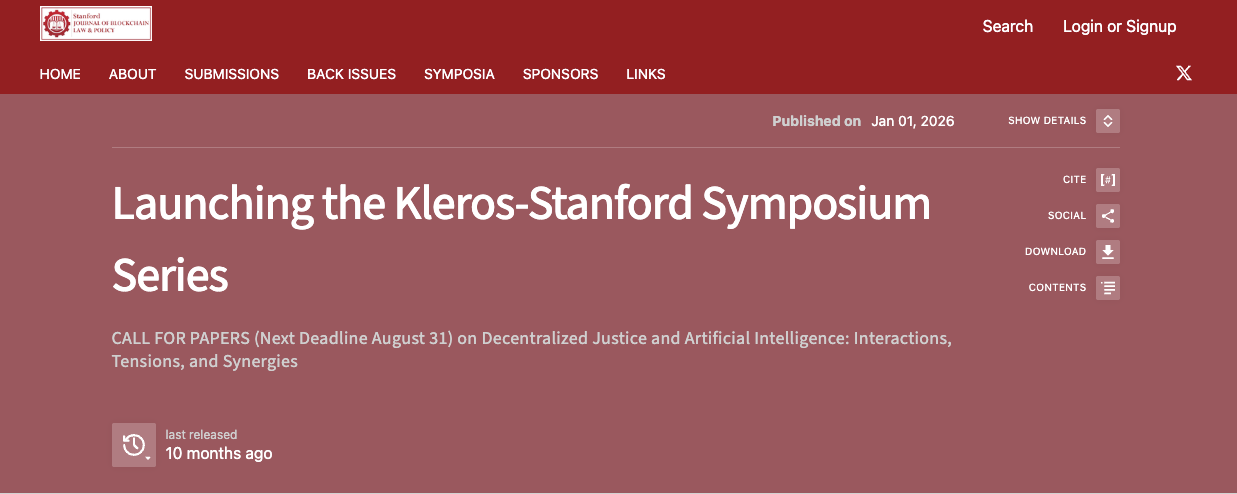Open the Contents list icon
This screenshot has height=494, width=1237.
click(1107, 288)
